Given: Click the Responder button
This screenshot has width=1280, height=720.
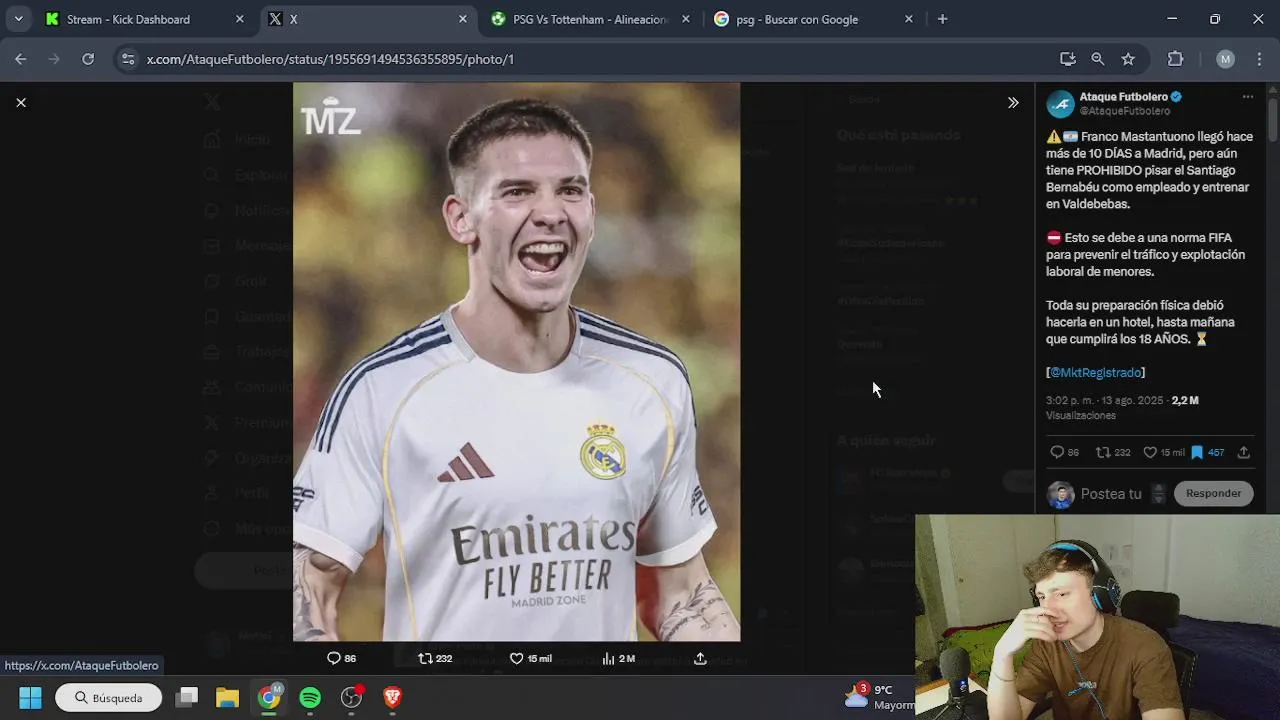Looking at the screenshot, I should click(x=1213, y=493).
